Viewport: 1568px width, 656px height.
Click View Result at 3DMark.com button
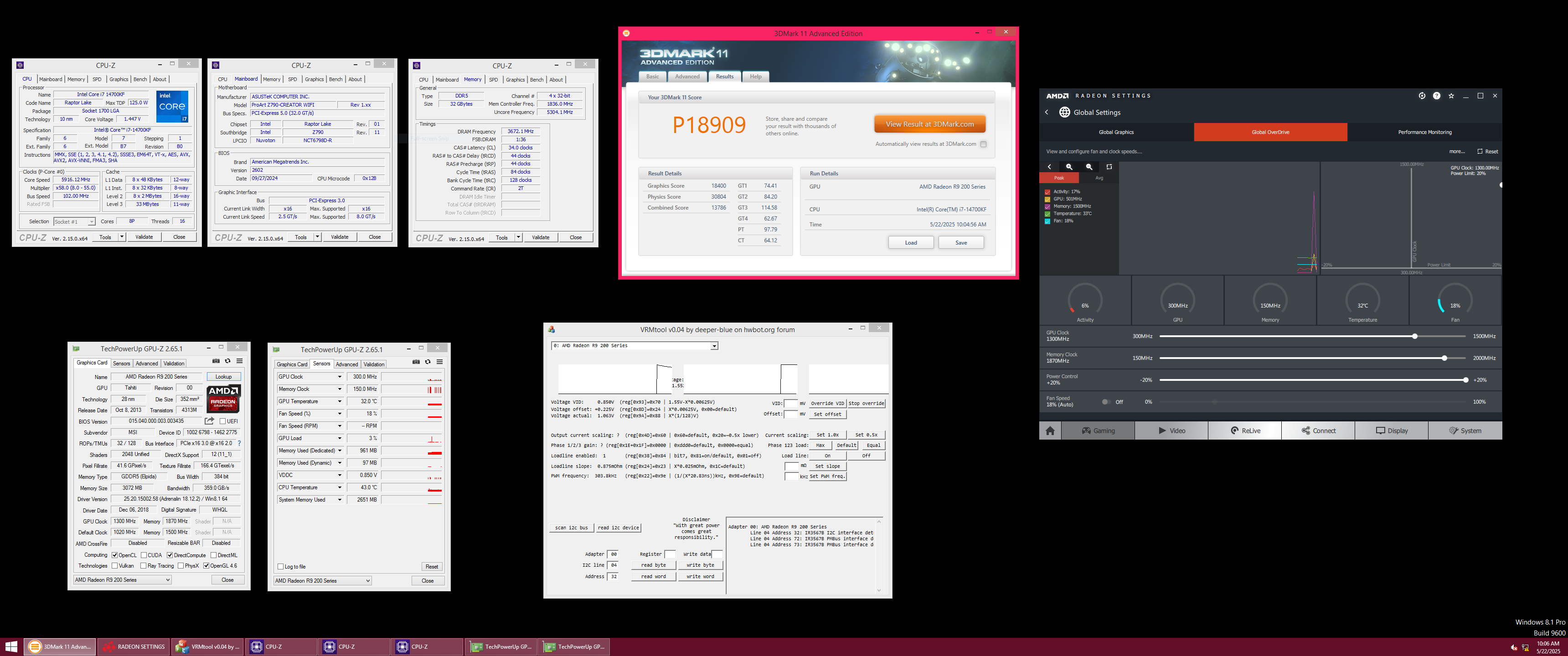(x=929, y=124)
